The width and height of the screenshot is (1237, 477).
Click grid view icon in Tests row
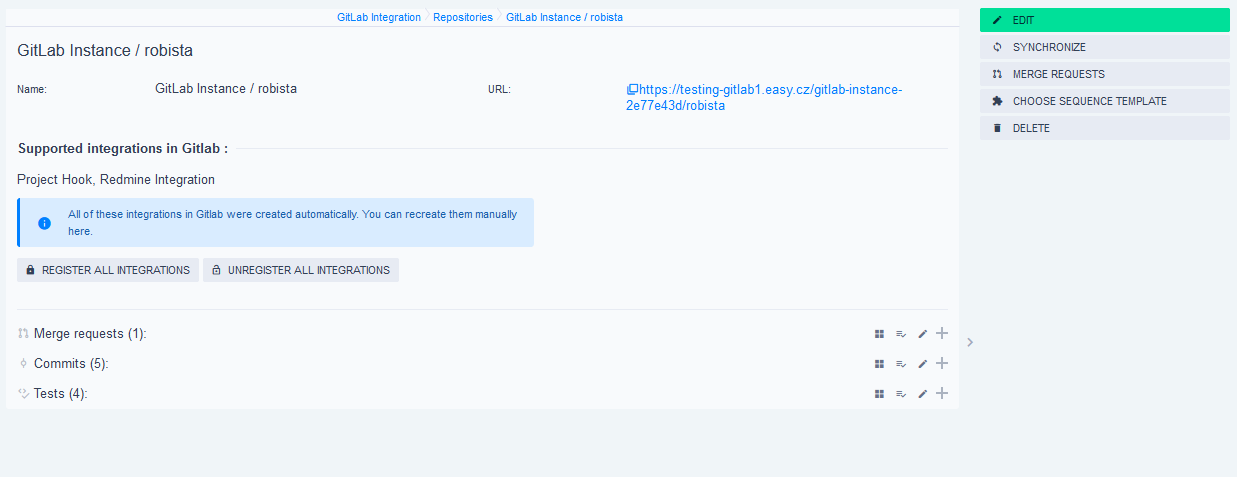879,394
